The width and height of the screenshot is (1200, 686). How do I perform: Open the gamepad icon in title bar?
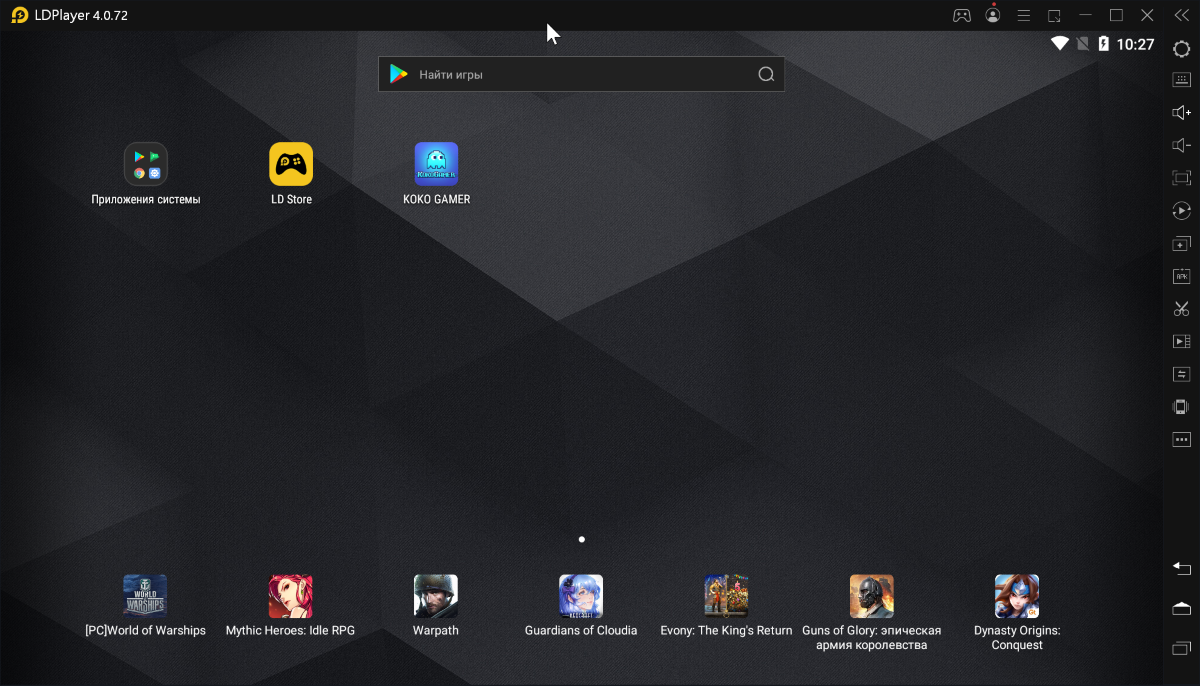[961, 15]
